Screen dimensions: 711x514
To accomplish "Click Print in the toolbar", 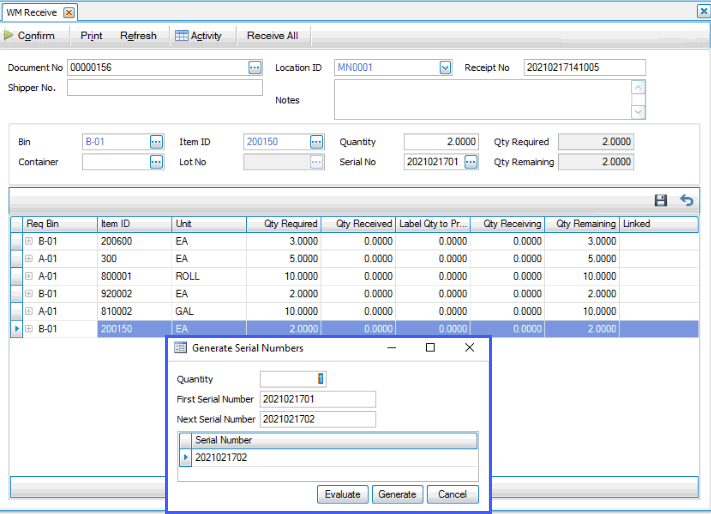I will click(91, 36).
